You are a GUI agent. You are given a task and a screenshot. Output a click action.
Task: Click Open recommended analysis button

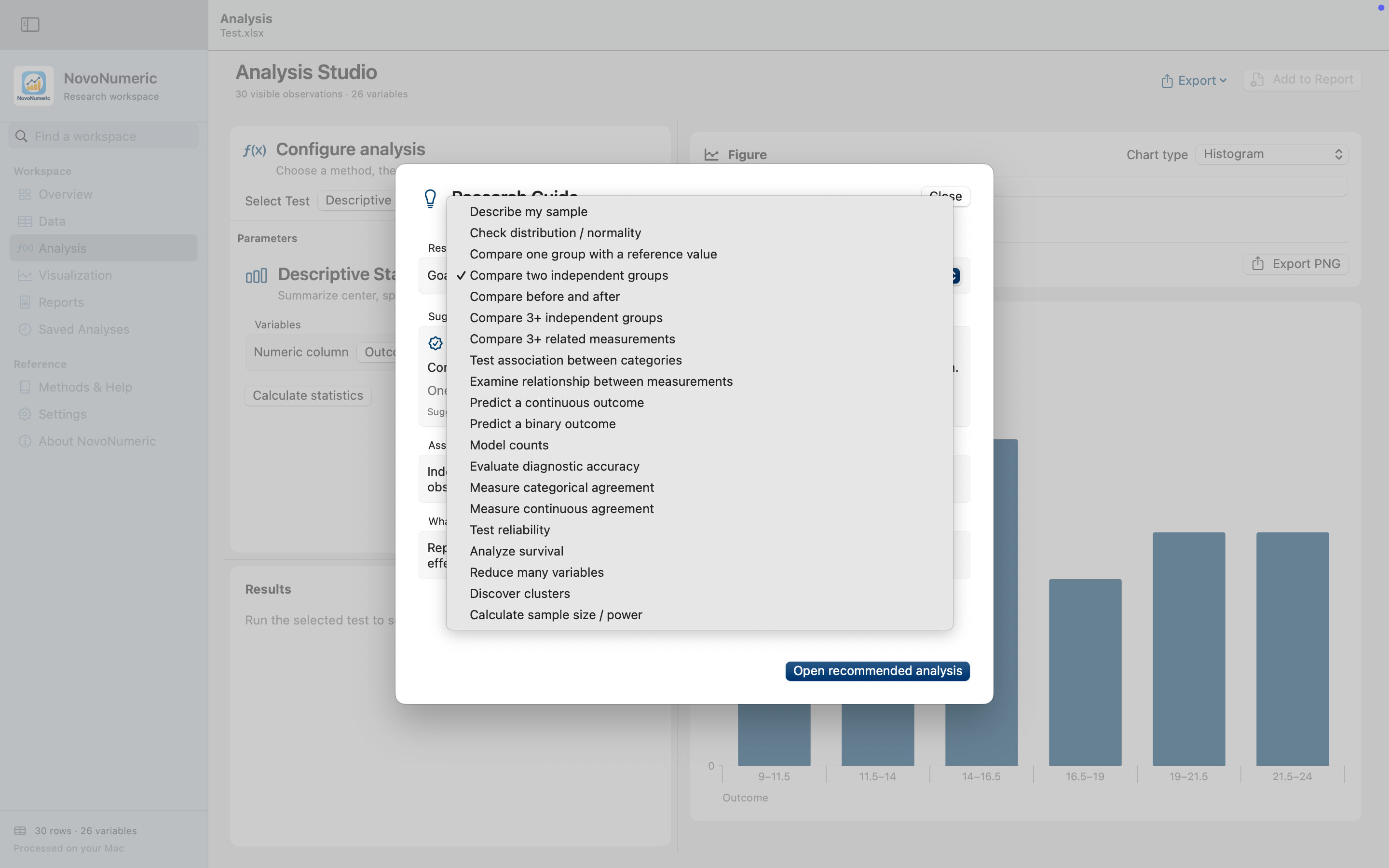click(877, 670)
